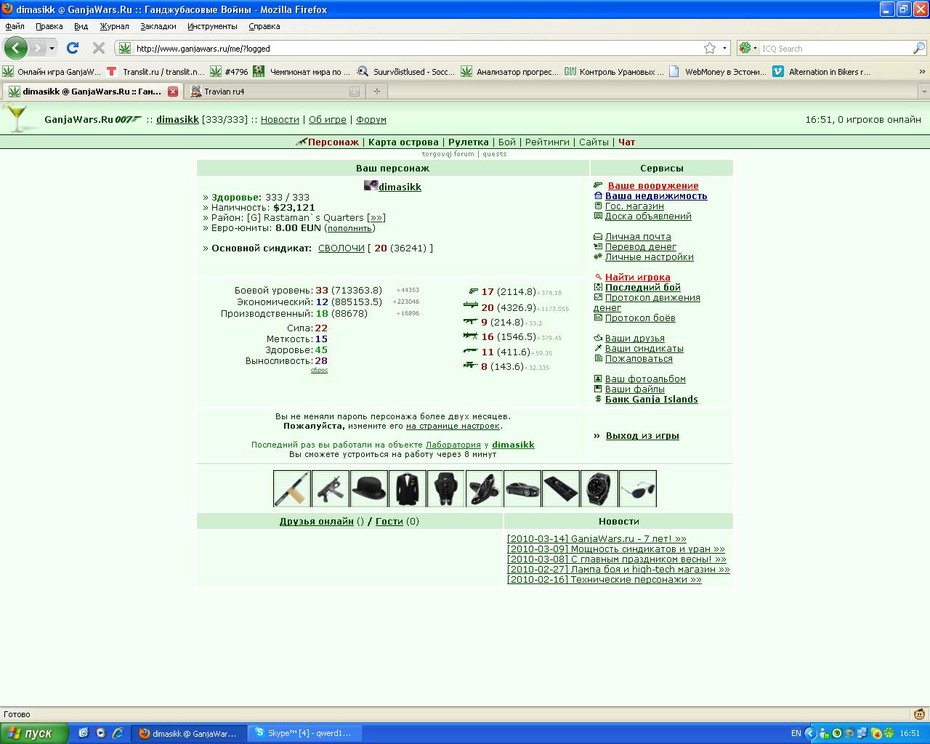Open the search engine selector dropdown
The image size is (930, 744).
pyautogui.click(x=748, y=48)
